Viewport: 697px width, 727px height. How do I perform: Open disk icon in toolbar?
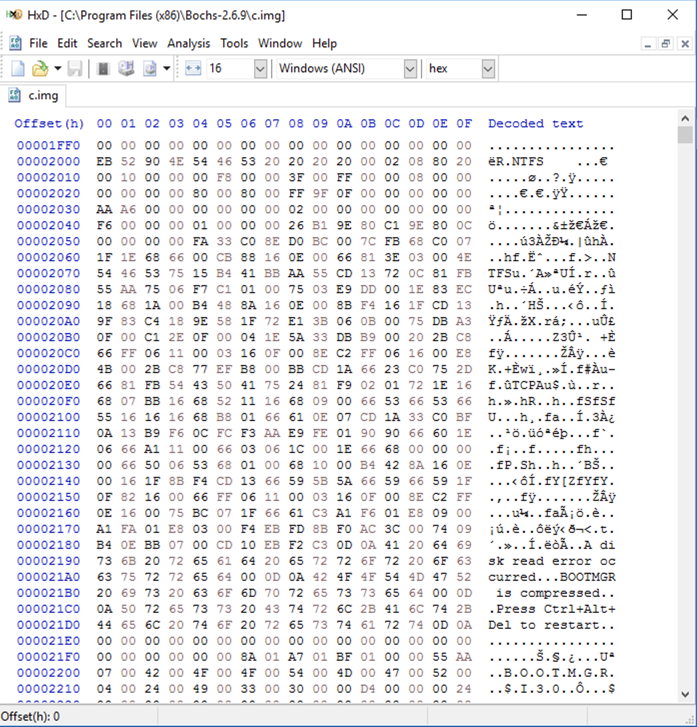coord(126,69)
